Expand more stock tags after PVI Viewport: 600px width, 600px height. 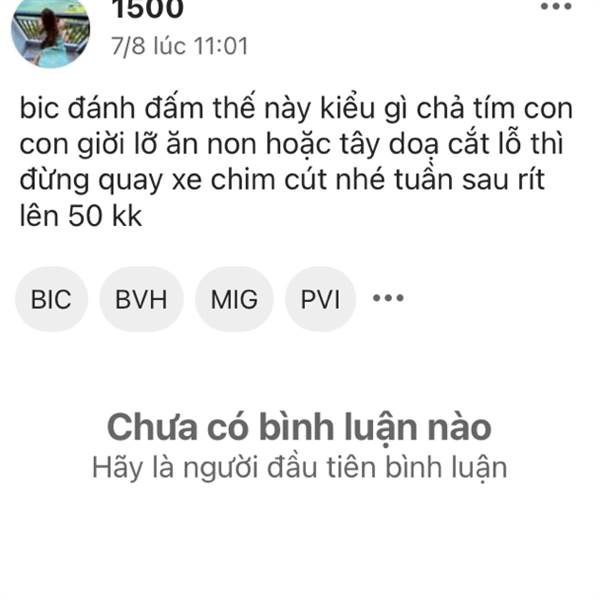click(388, 298)
